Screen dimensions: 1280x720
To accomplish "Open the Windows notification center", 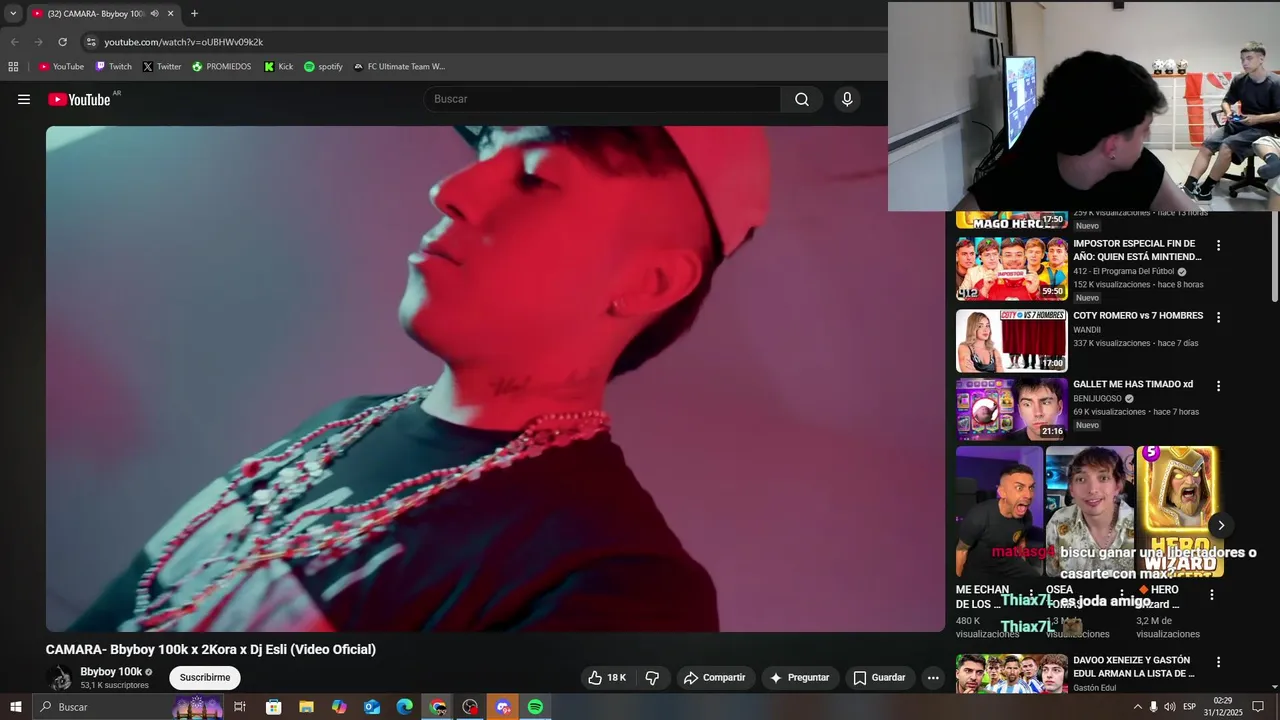I will coord(1258,707).
